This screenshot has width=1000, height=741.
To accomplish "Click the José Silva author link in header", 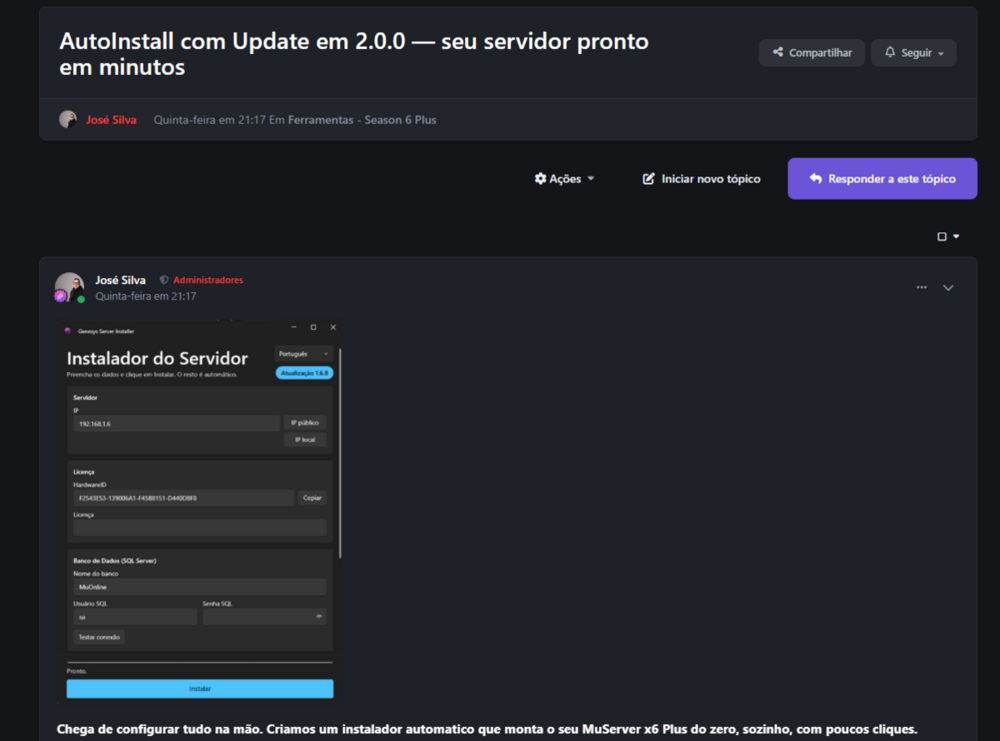I will pos(111,120).
